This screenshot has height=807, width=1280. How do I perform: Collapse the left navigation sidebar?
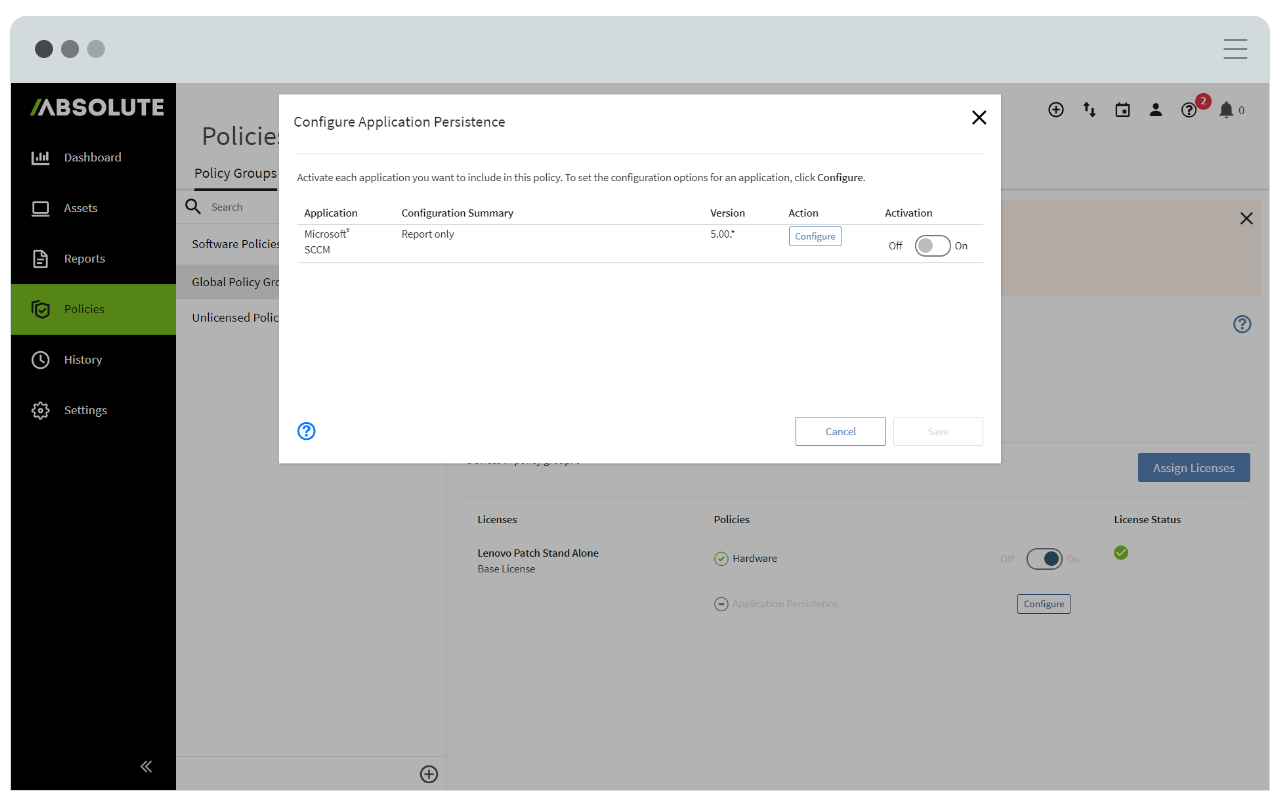click(x=146, y=766)
